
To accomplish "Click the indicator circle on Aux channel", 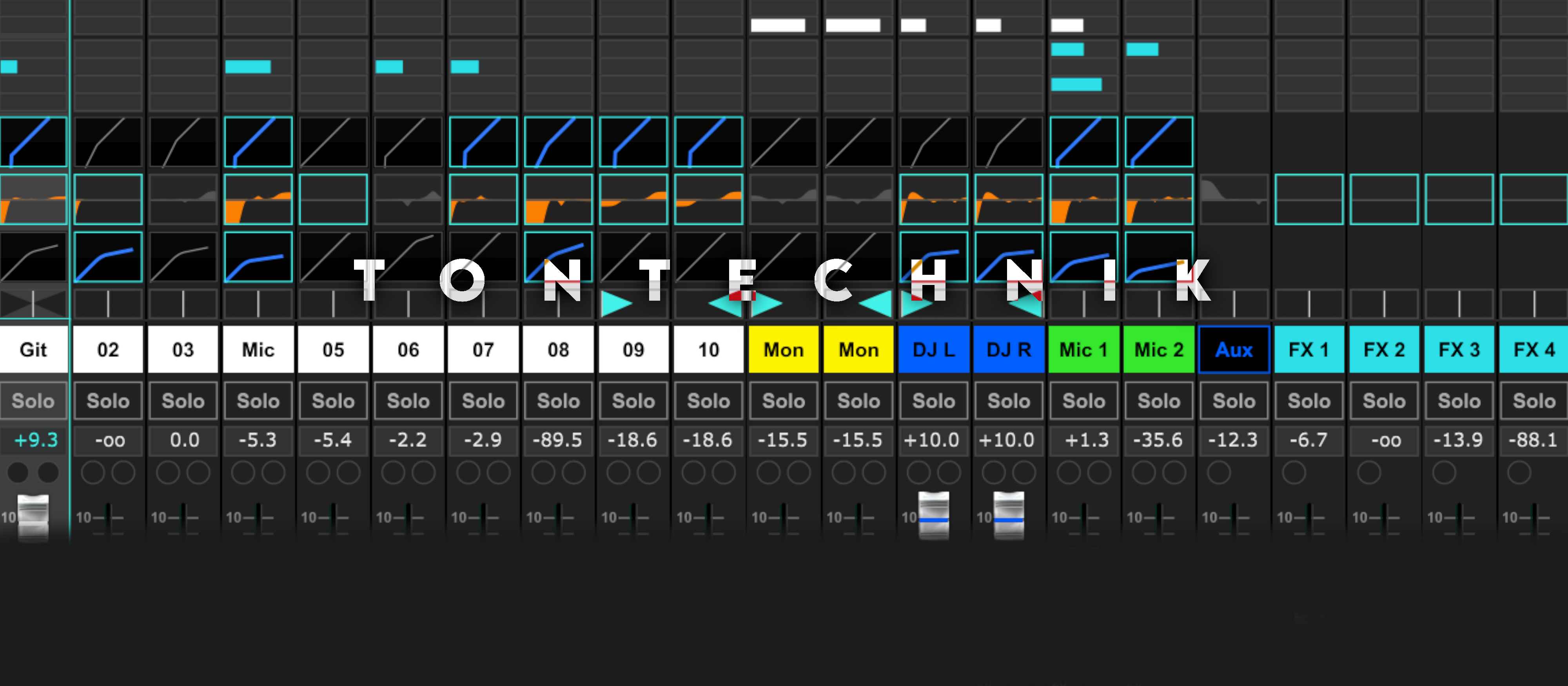I will click(x=1219, y=473).
